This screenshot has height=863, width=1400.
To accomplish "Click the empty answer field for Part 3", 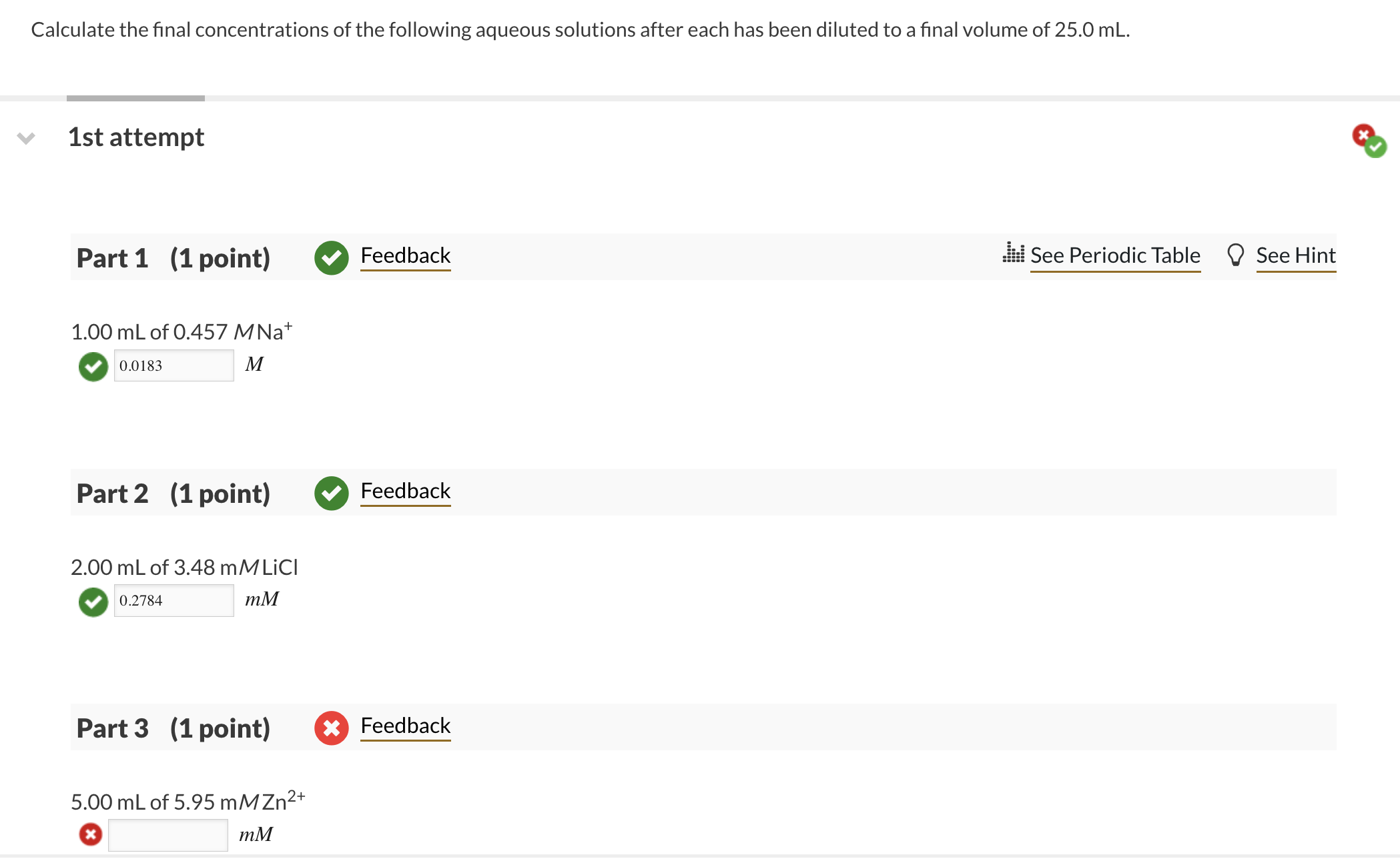I will point(168,833).
